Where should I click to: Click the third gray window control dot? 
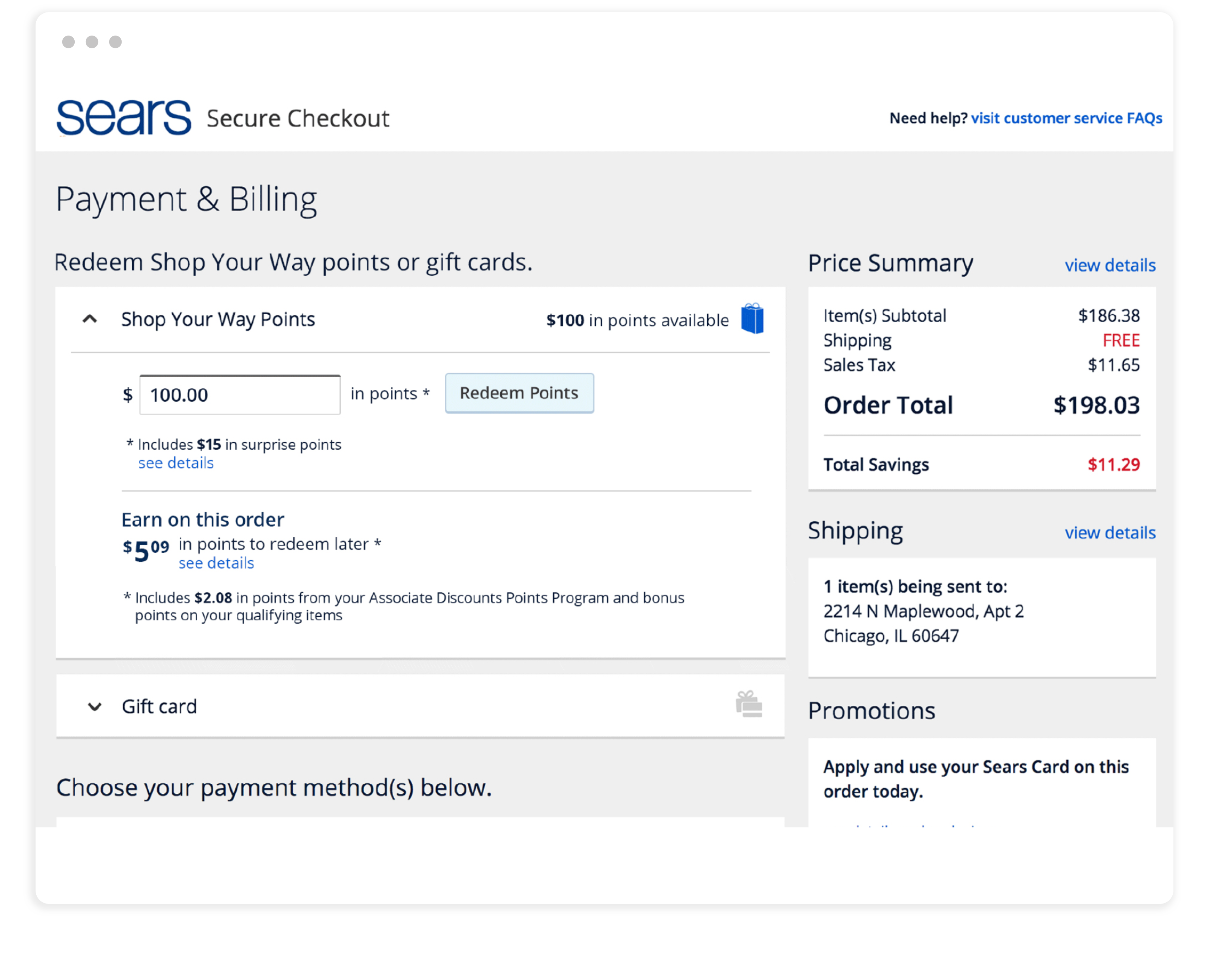[116, 42]
